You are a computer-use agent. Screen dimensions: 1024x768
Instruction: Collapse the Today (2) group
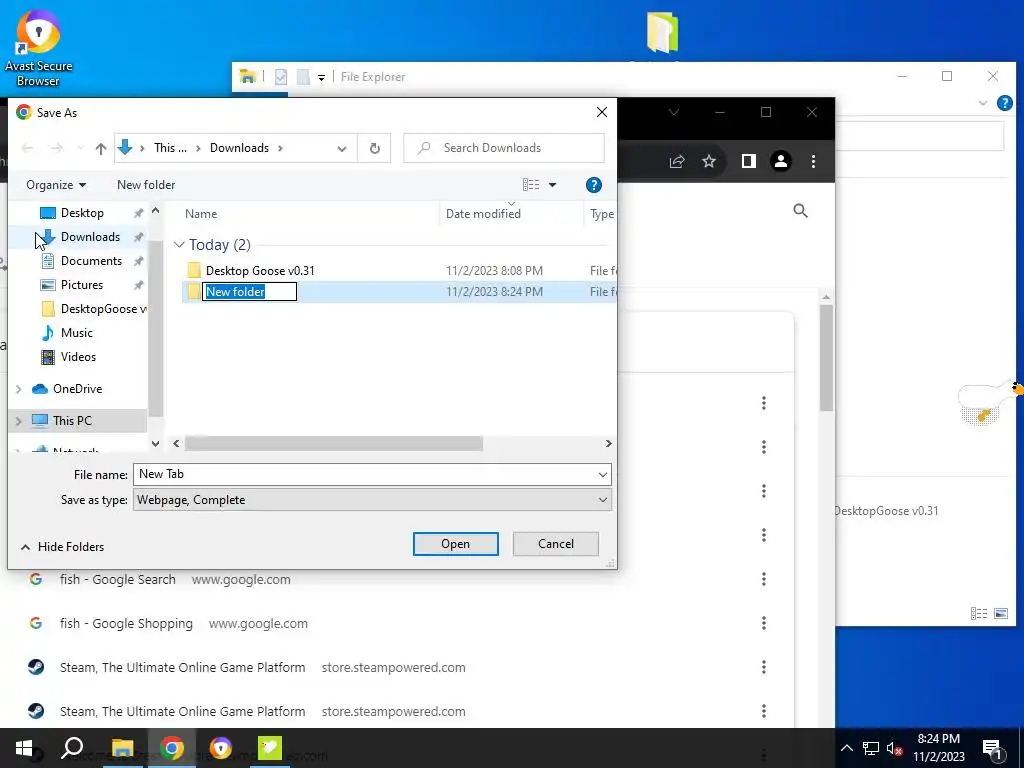[179, 245]
